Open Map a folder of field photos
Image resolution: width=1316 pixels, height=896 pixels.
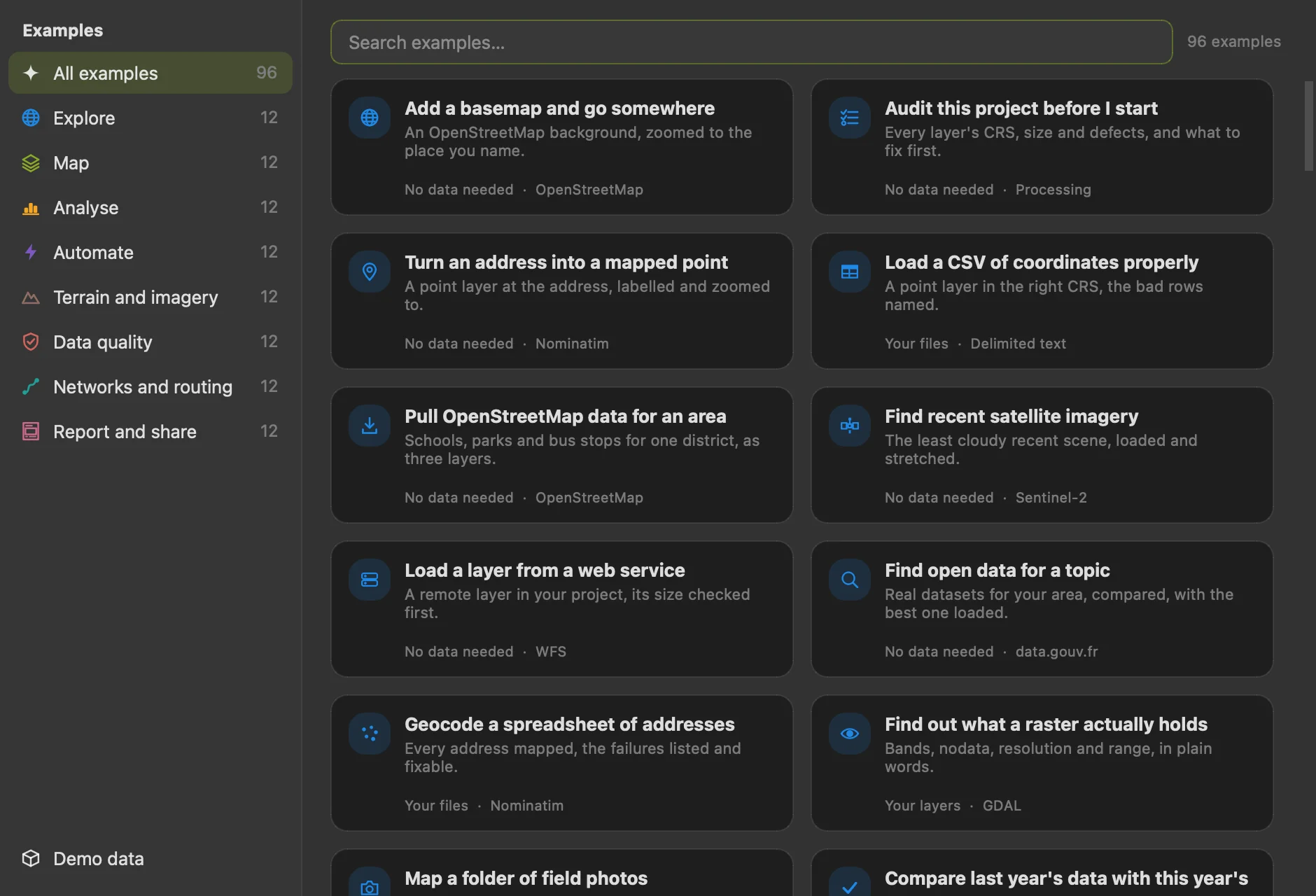click(561, 873)
